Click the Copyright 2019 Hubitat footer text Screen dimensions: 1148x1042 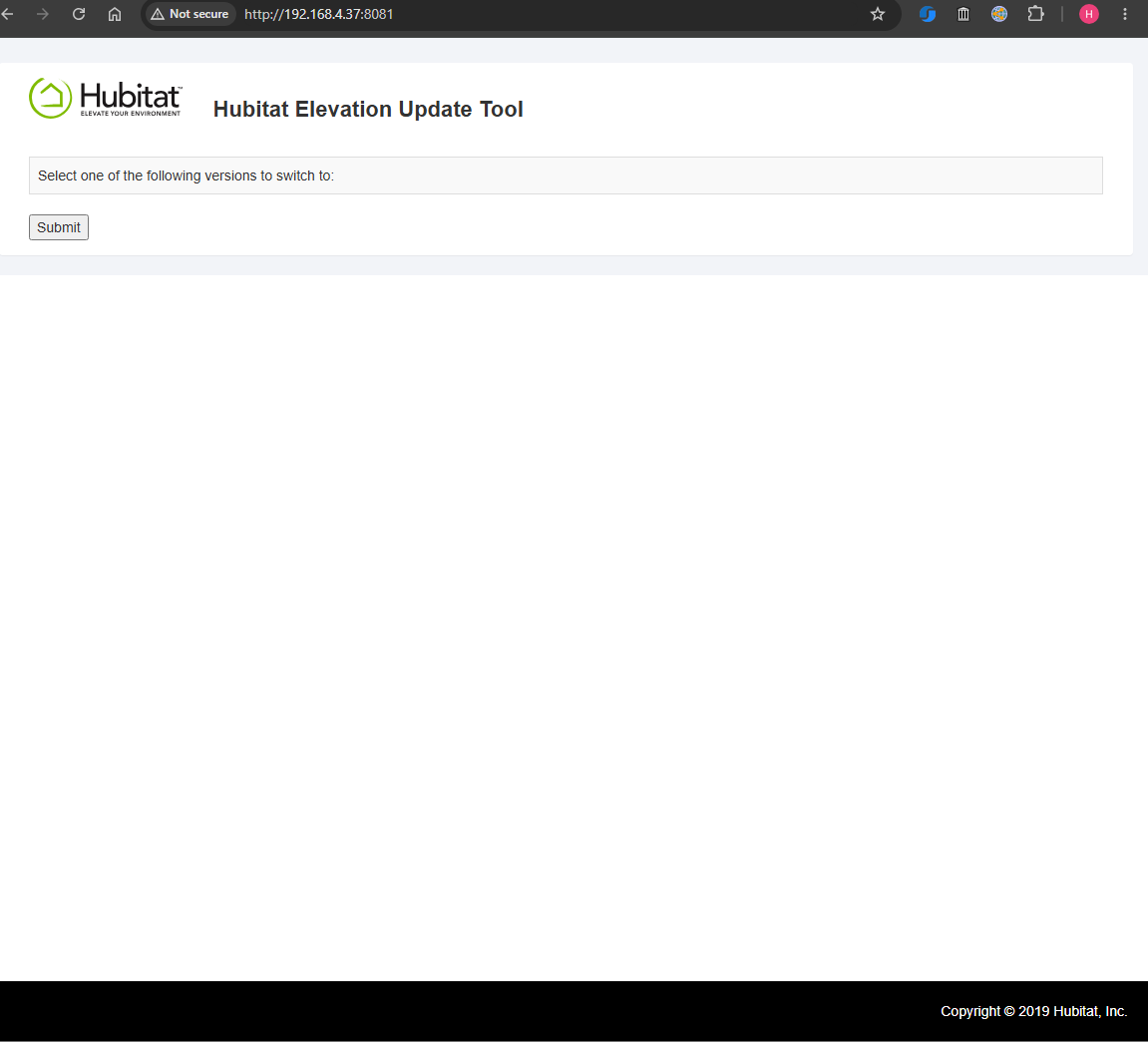click(1033, 1011)
